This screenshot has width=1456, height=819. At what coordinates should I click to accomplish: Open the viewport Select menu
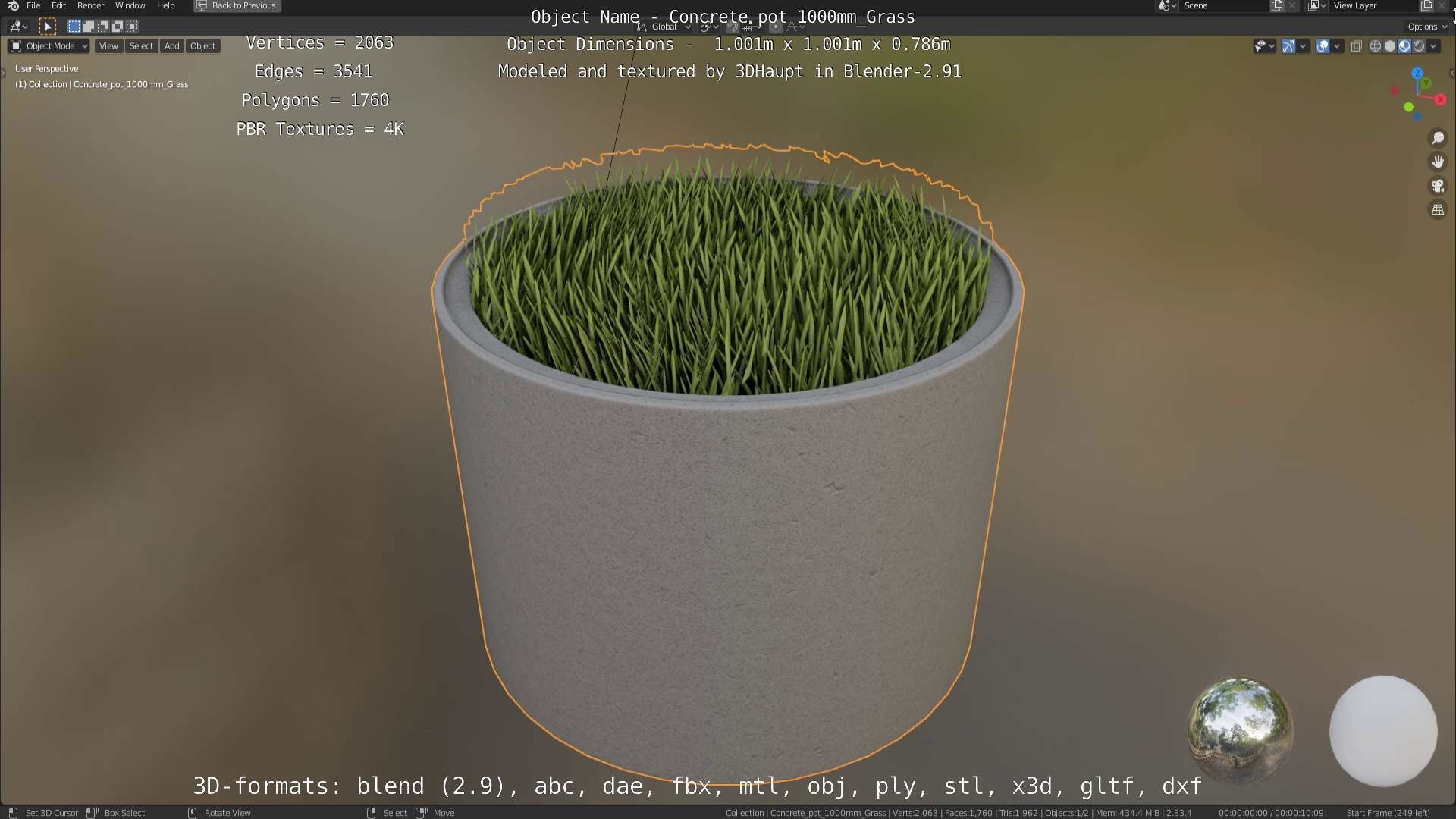(141, 46)
